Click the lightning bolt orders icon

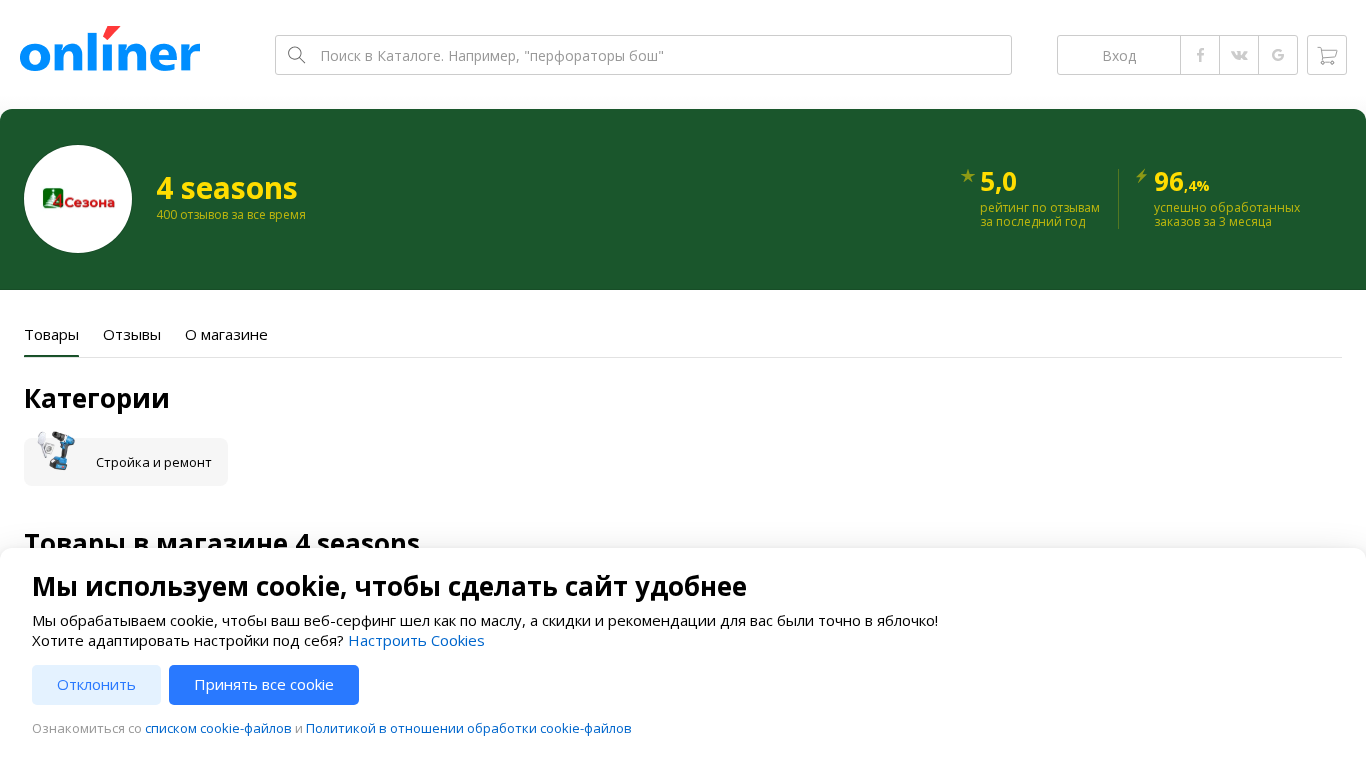pyautogui.click(x=1142, y=176)
